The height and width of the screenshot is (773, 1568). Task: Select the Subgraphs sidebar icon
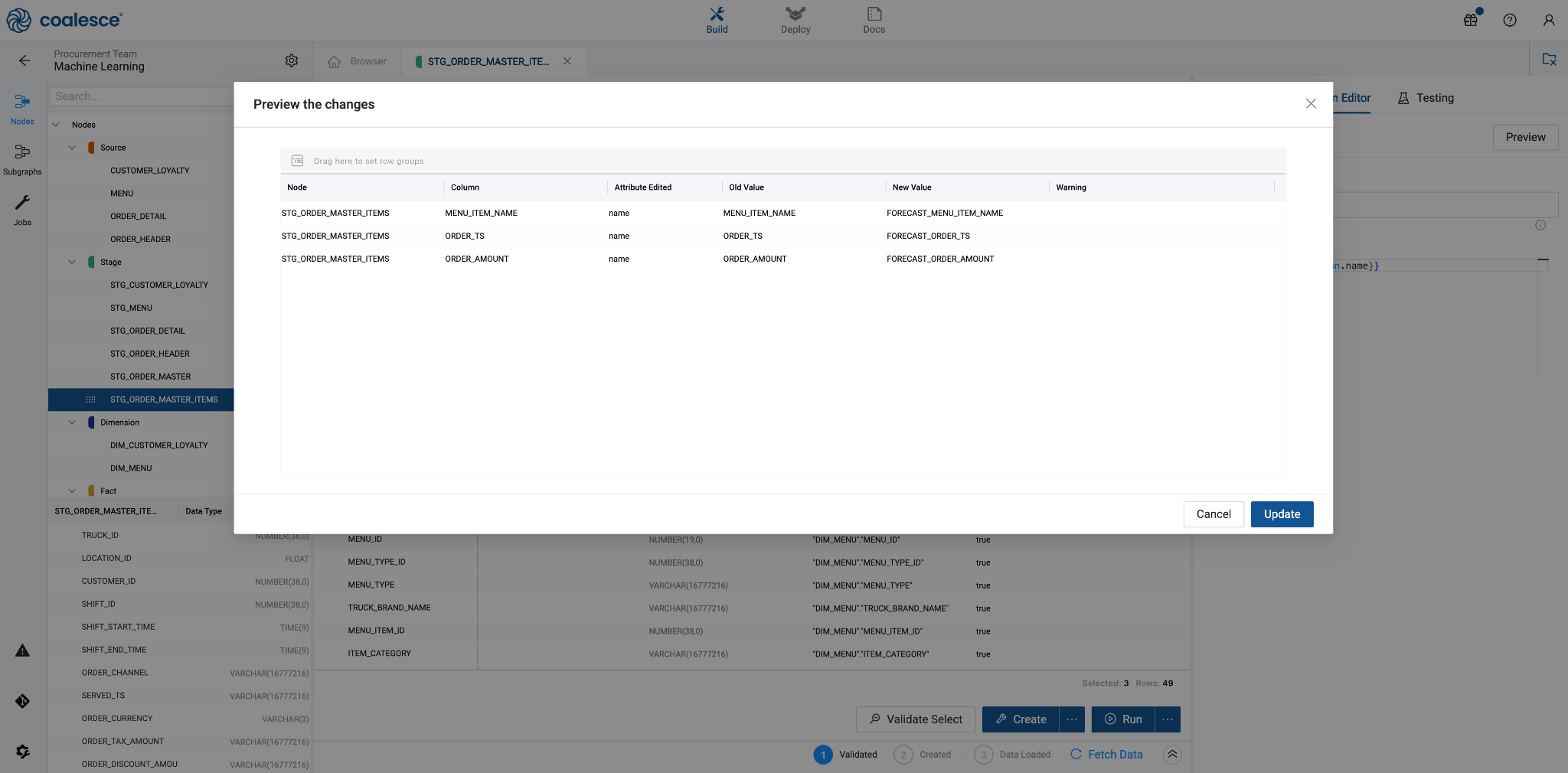[x=22, y=159]
